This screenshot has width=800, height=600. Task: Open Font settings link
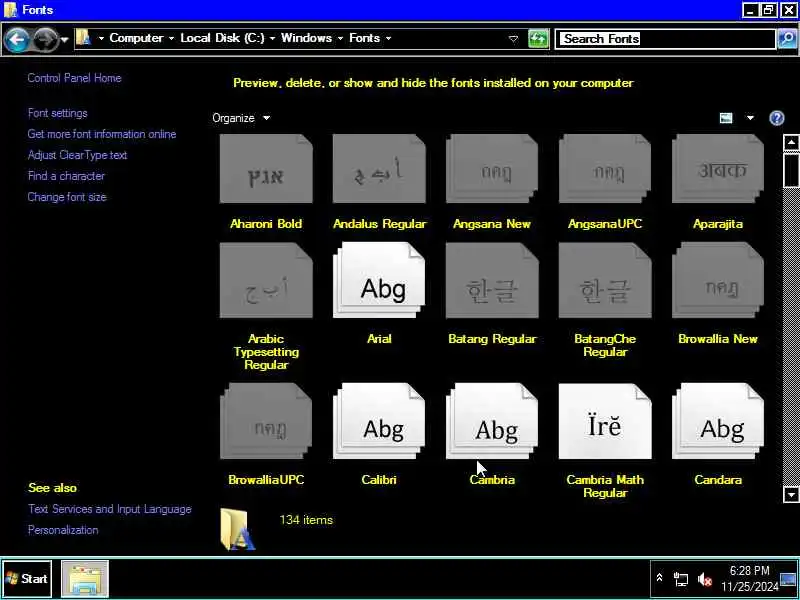pyautogui.click(x=58, y=113)
